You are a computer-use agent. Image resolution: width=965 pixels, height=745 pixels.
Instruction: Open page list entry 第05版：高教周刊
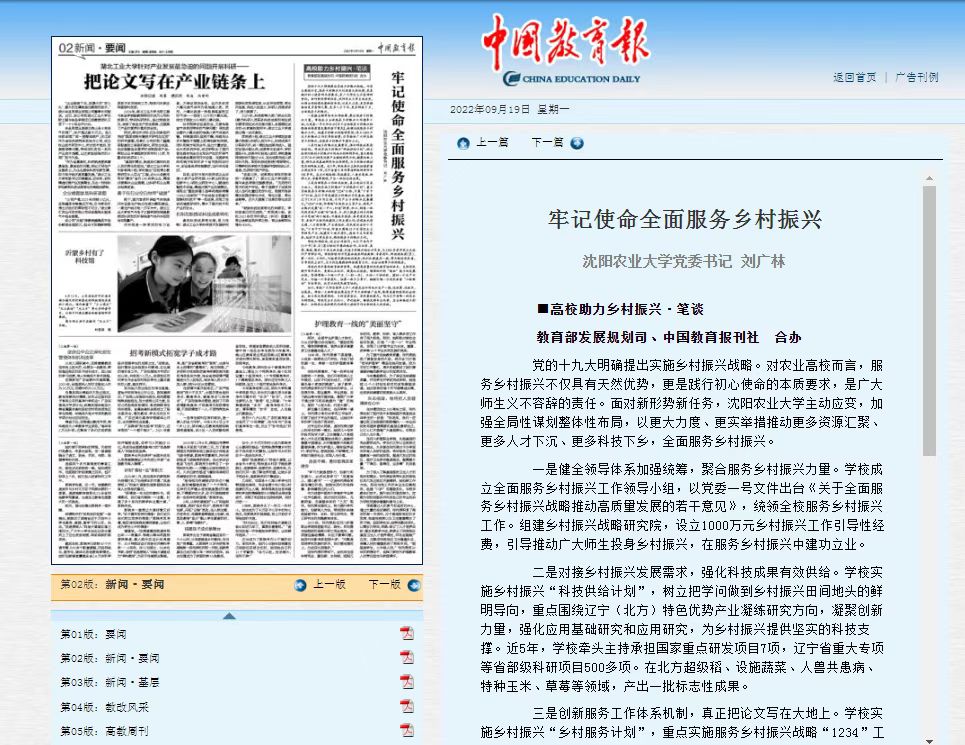[x=105, y=731]
